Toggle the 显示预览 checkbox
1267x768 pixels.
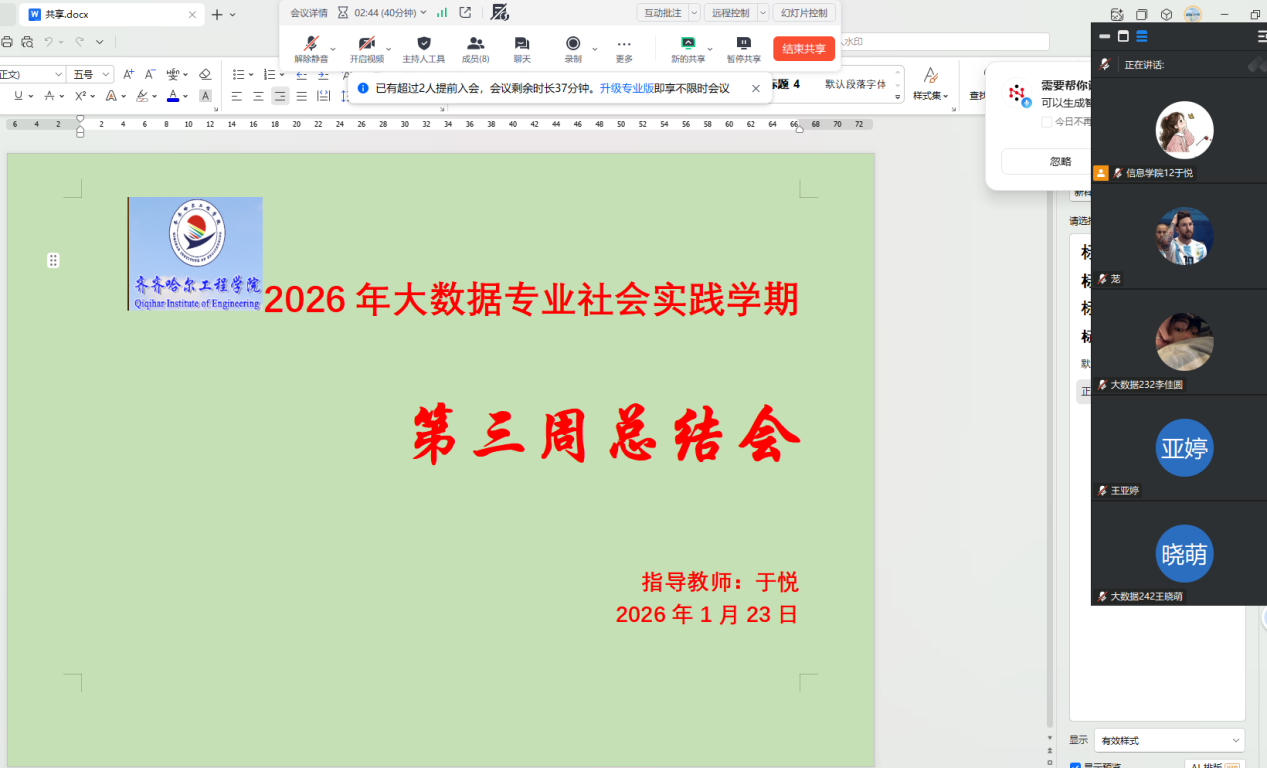pyautogui.click(x=1075, y=766)
